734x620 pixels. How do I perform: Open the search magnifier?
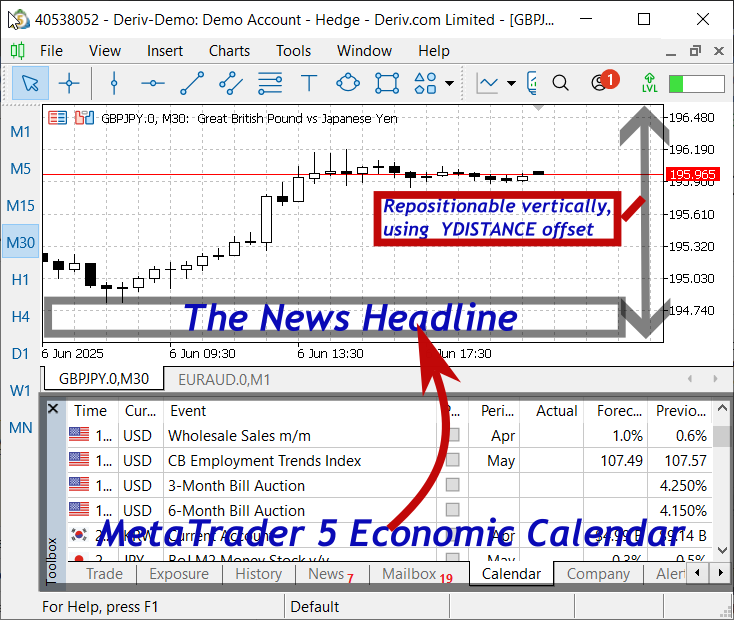pos(560,83)
